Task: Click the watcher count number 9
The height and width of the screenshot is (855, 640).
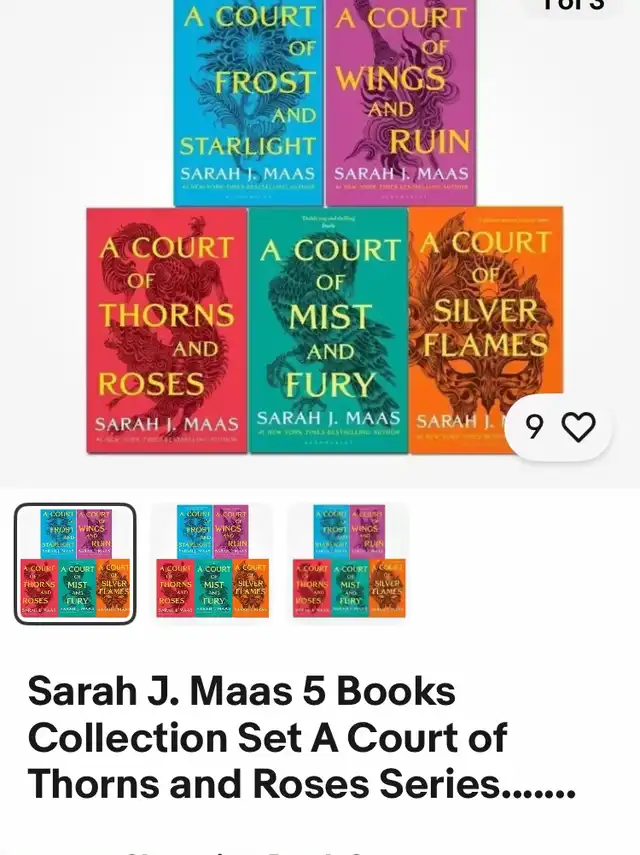Action: click(x=535, y=427)
